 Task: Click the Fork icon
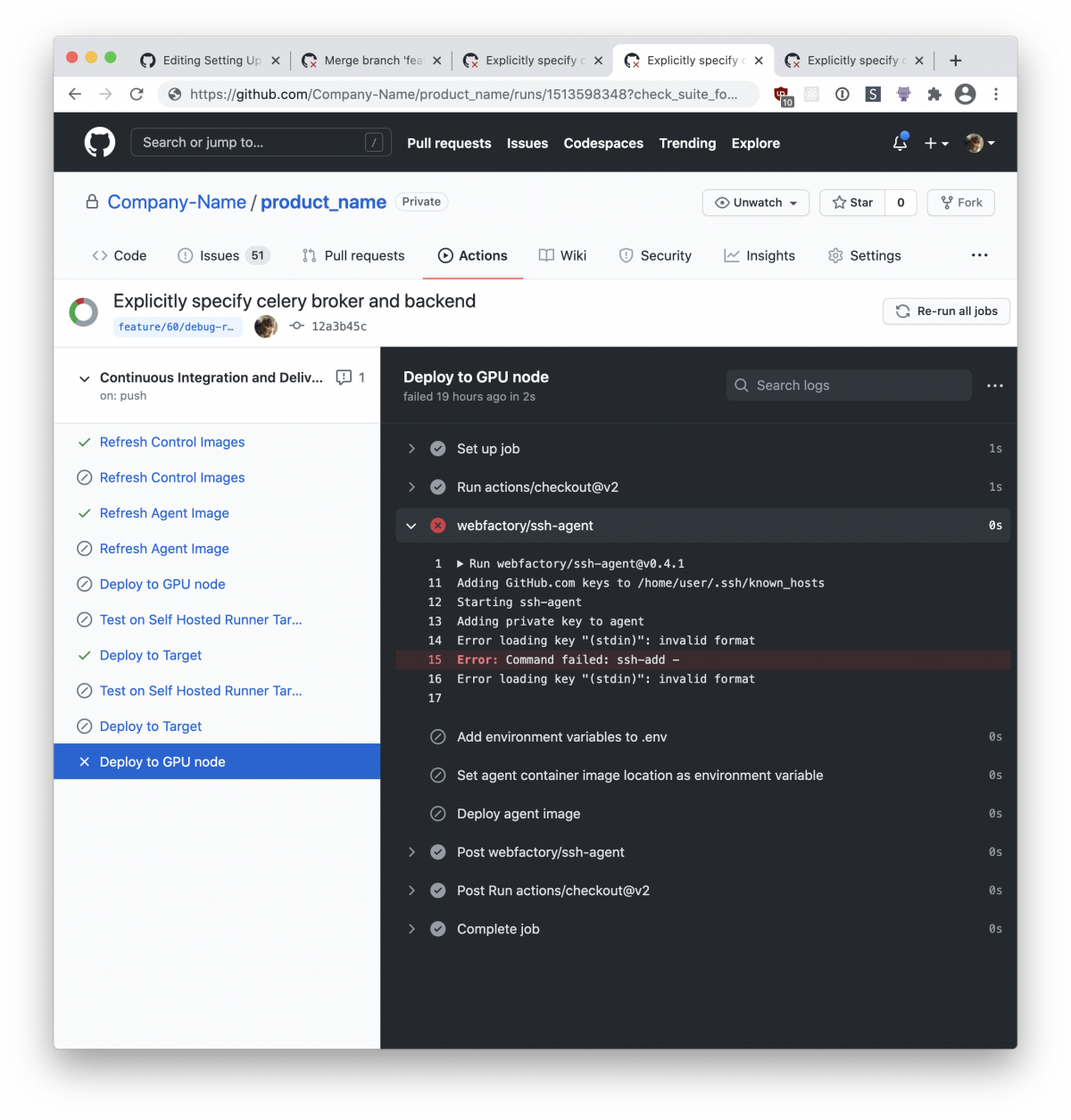tap(949, 203)
